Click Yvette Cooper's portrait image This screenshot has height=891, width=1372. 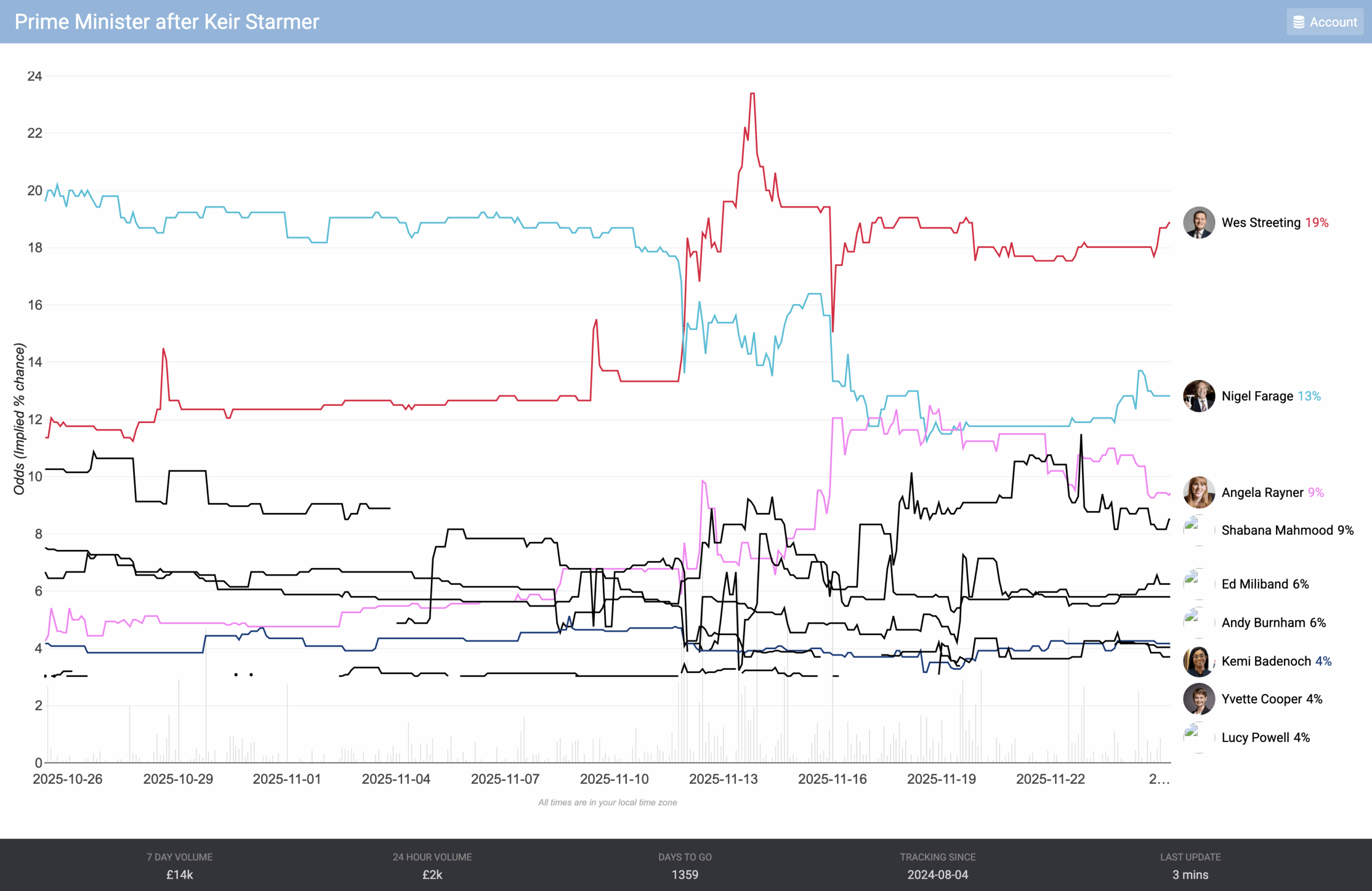1198,699
